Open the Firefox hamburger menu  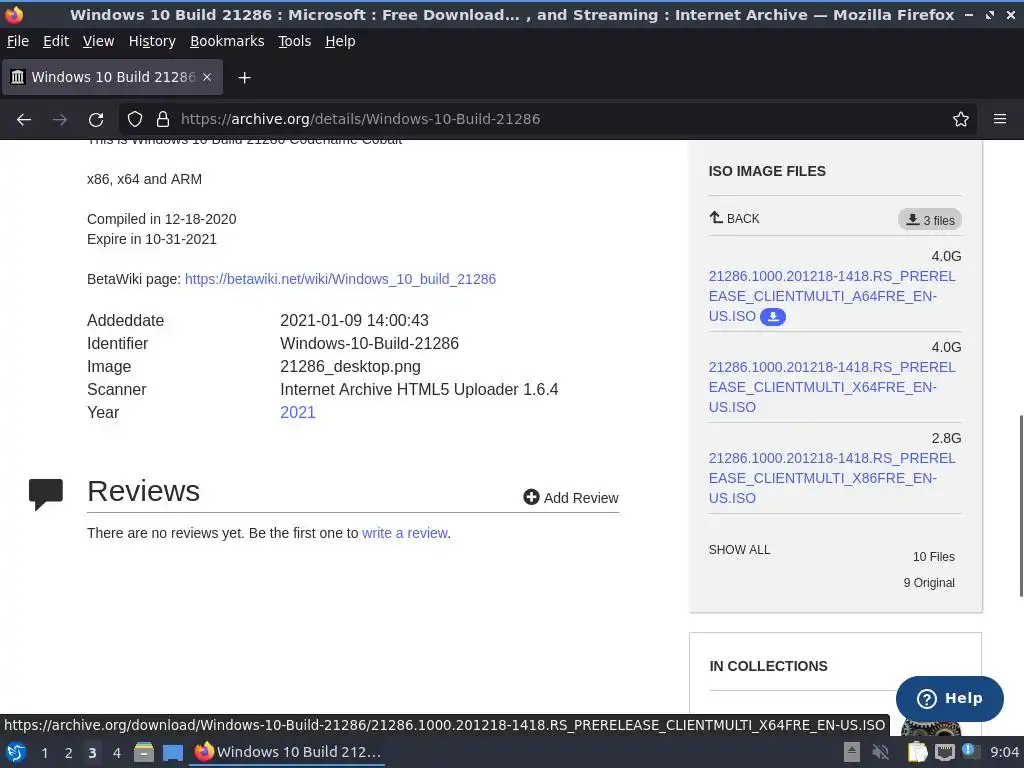(1000, 119)
